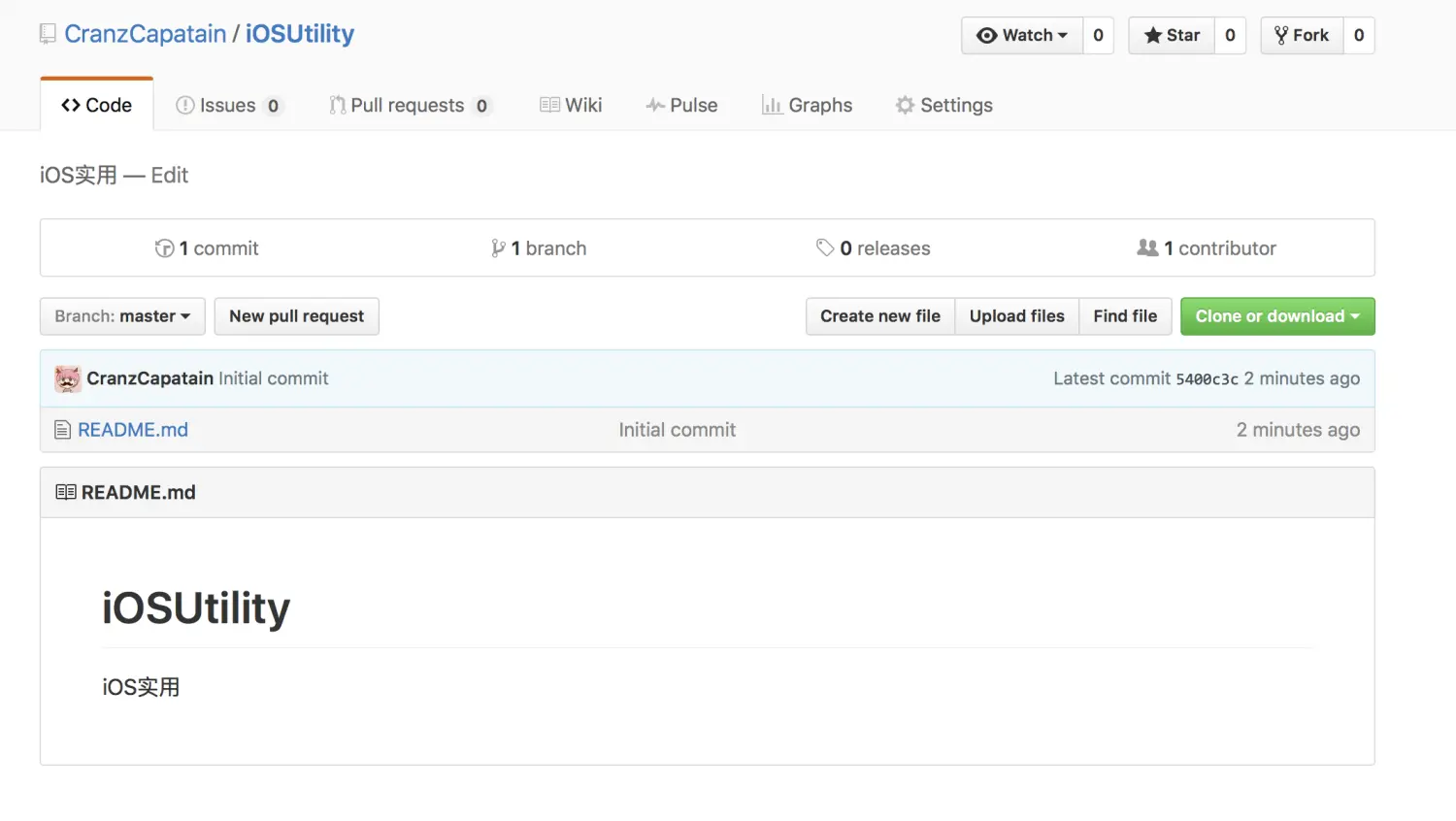1456x821 pixels.
Task: Open CranzCapatain author link in commit bar
Action: tap(149, 378)
